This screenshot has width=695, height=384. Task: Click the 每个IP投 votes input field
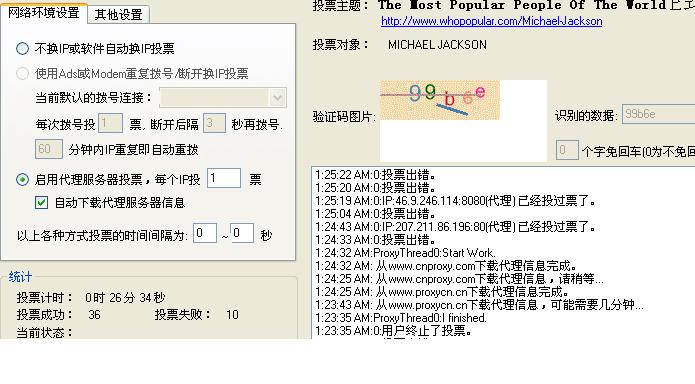tap(224, 178)
